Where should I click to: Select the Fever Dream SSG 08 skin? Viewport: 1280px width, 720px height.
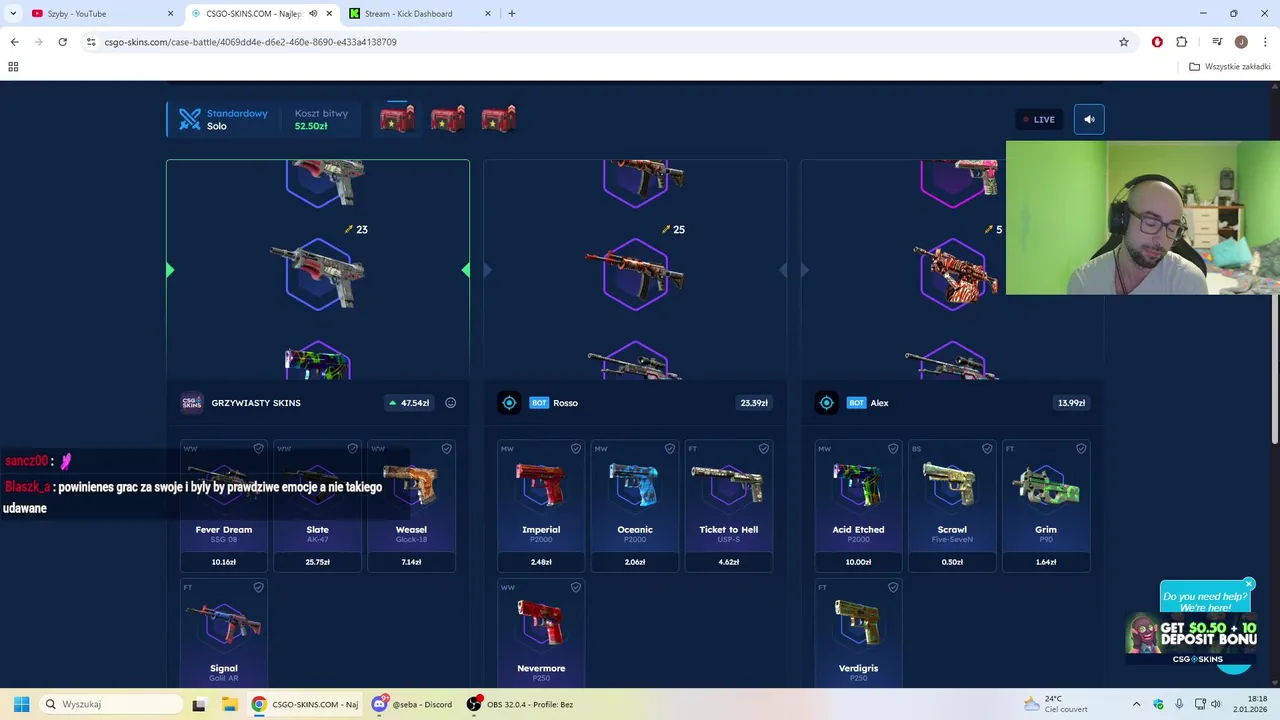click(224, 505)
